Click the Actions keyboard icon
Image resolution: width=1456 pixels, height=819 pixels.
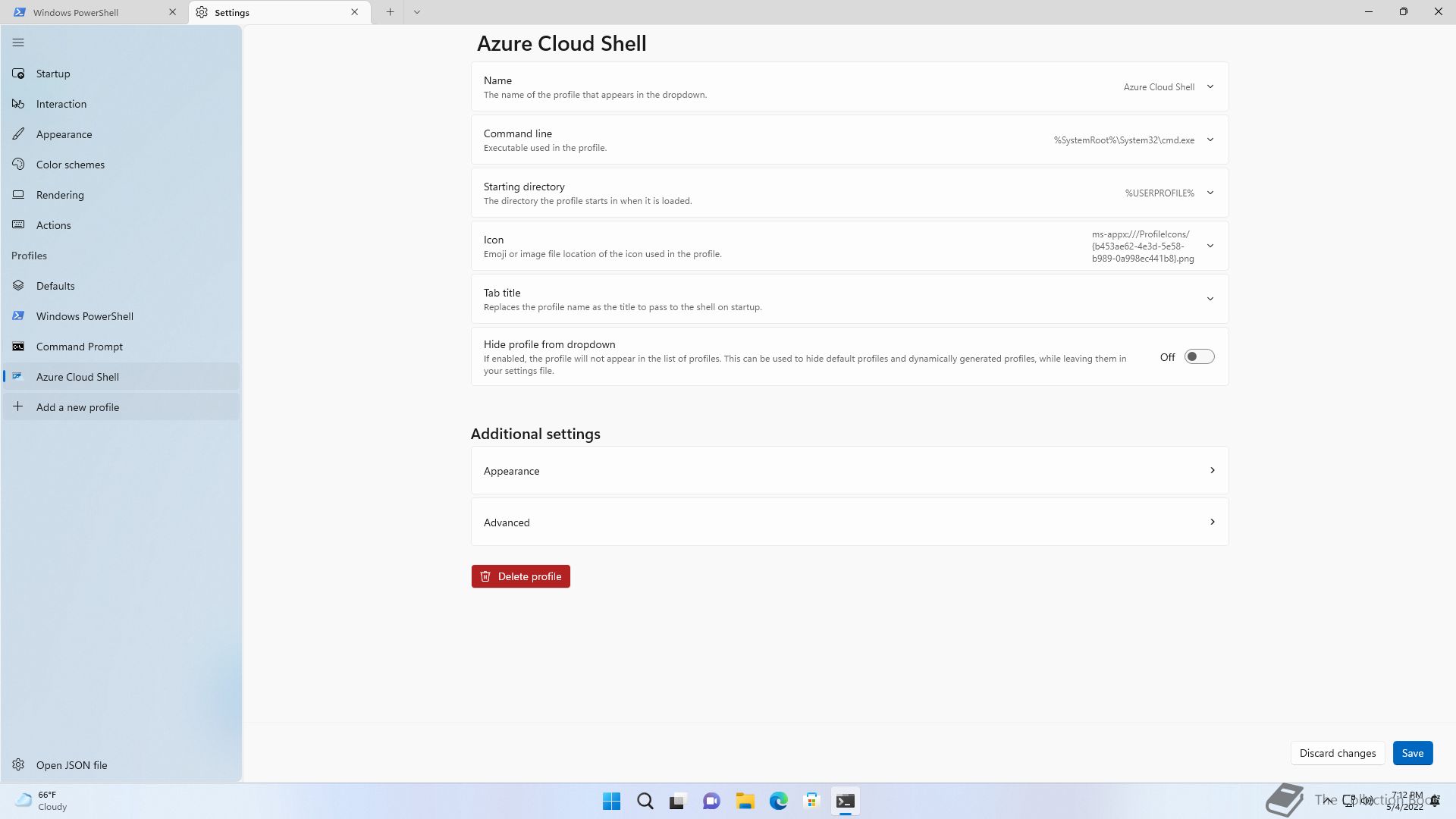(18, 225)
